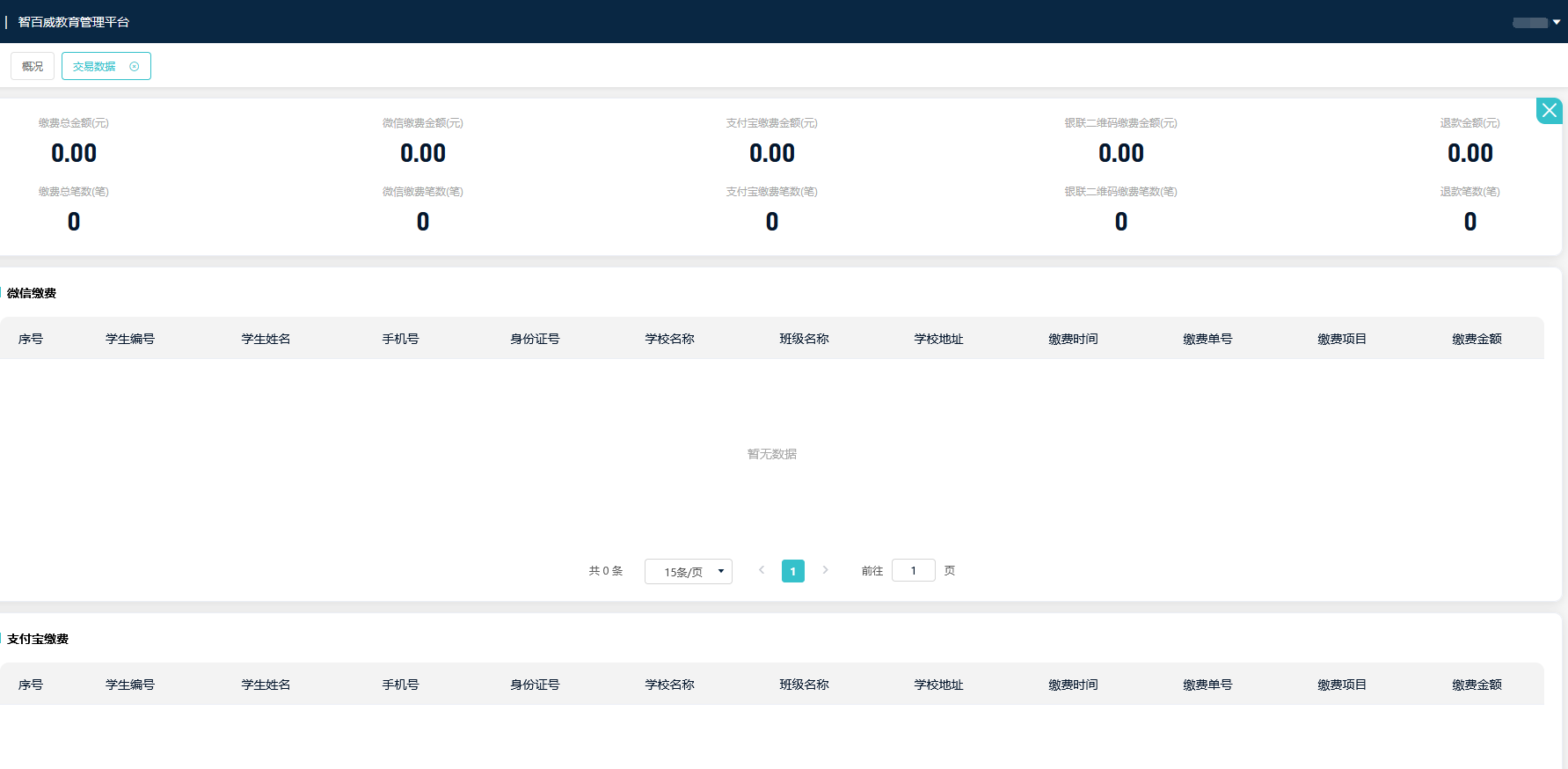Image resolution: width=1568 pixels, height=769 pixels.
Task: Click 学生编号 column header in 微信缴费 table
Action: [x=130, y=339]
